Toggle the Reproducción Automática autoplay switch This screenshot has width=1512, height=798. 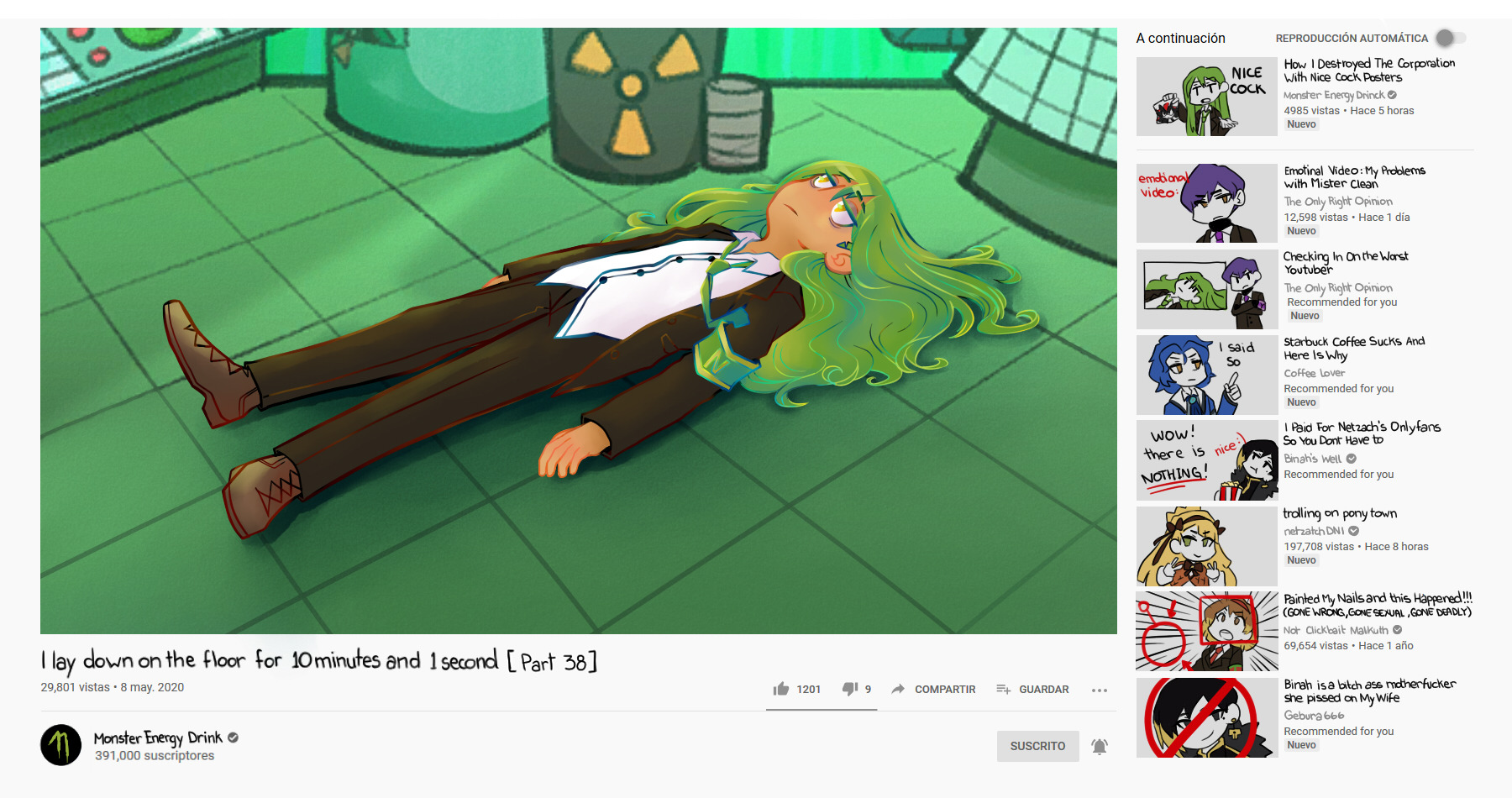1451,38
